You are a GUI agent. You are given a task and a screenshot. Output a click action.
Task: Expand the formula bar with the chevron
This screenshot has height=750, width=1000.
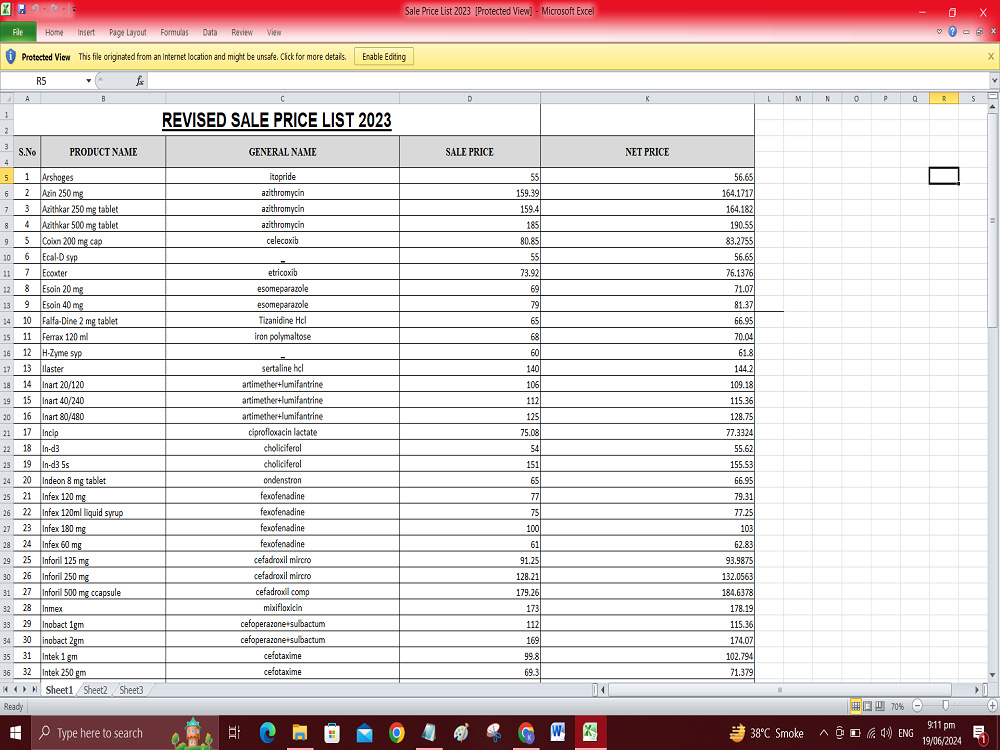(x=994, y=81)
